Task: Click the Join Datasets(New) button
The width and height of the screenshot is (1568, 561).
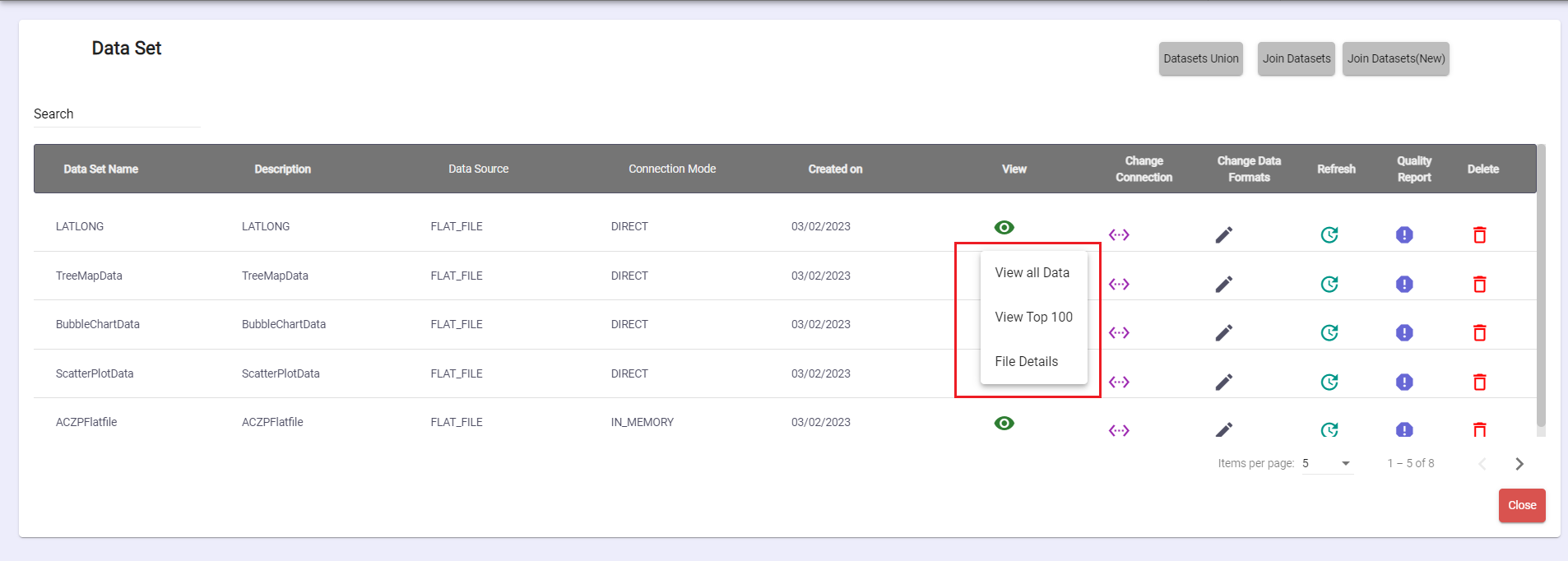Action: point(1395,59)
